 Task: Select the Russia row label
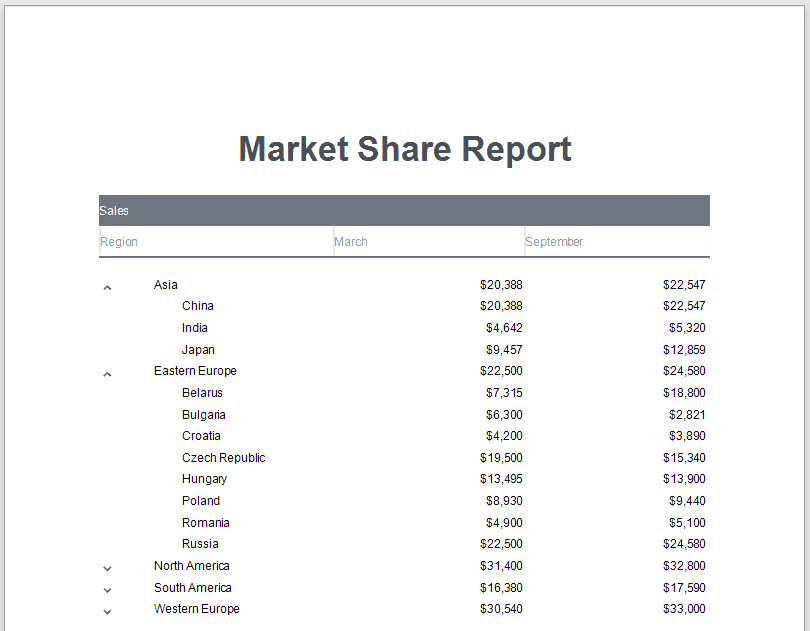200,544
